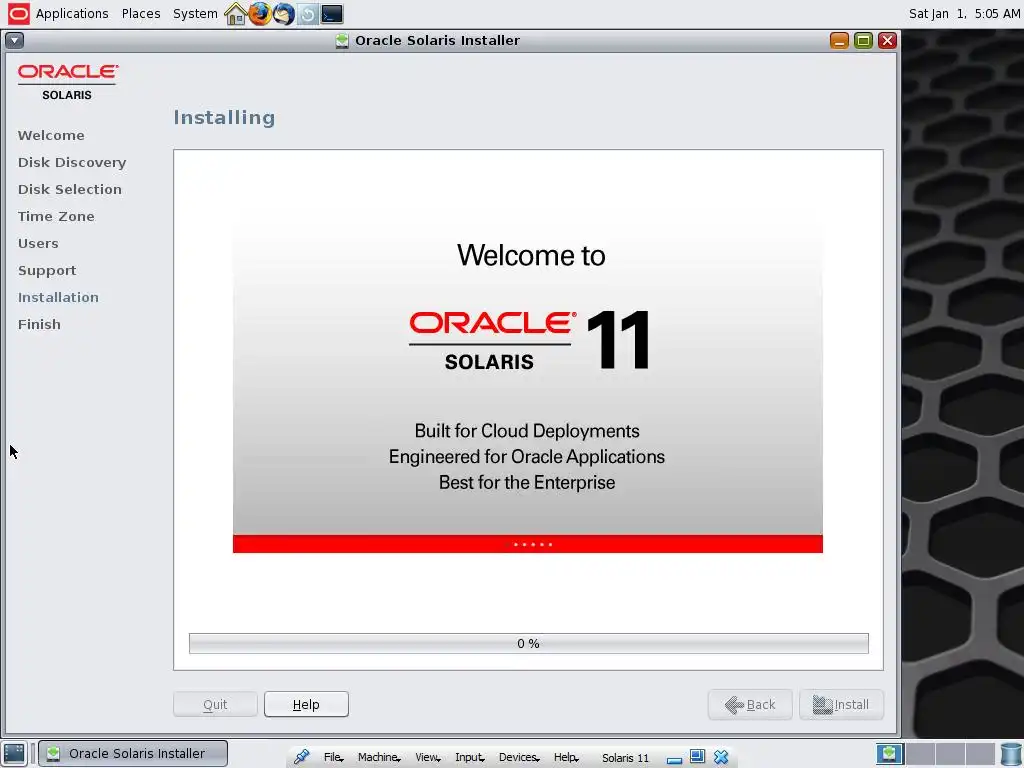Minimize the Oracle Solaris Installer window
This screenshot has height=768, width=1024.
(839, 40)
